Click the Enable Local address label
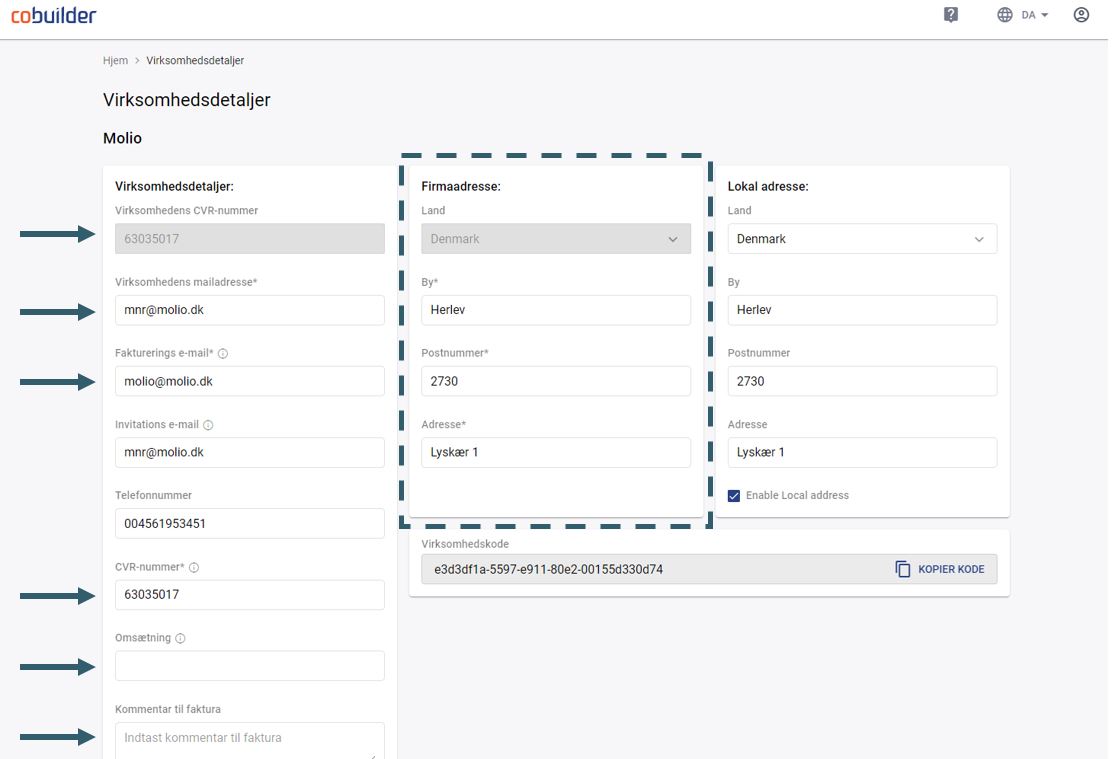1112x759 pixels. coord(797,496)
